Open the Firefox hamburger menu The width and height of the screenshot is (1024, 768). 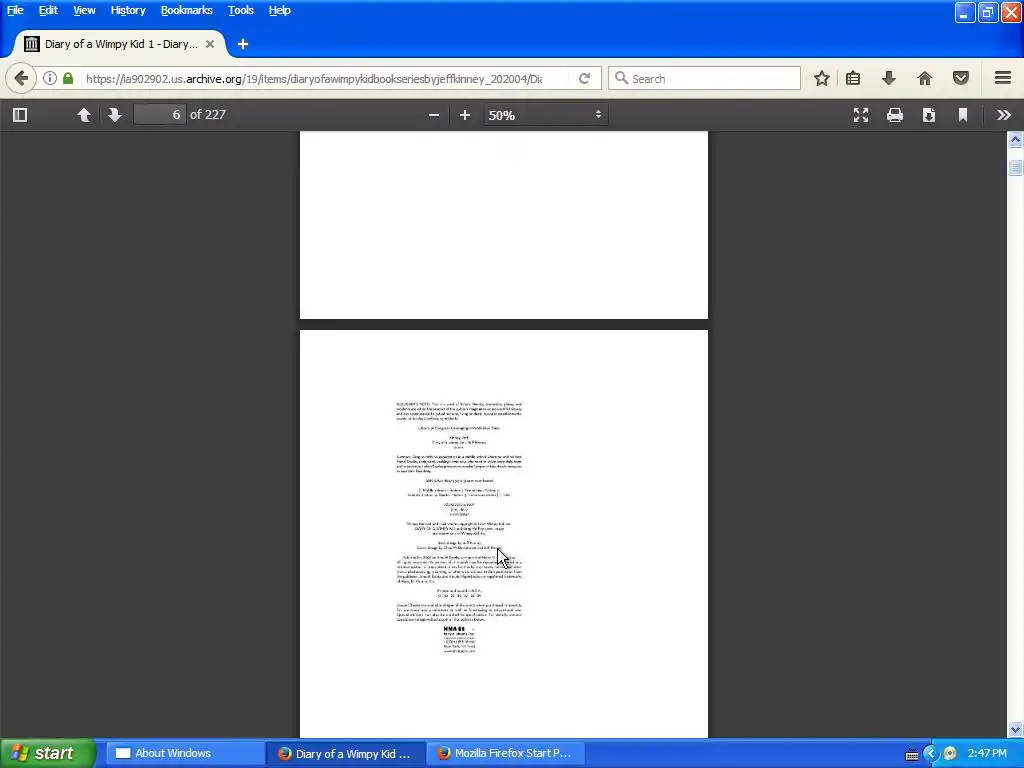click(1003, 78)
